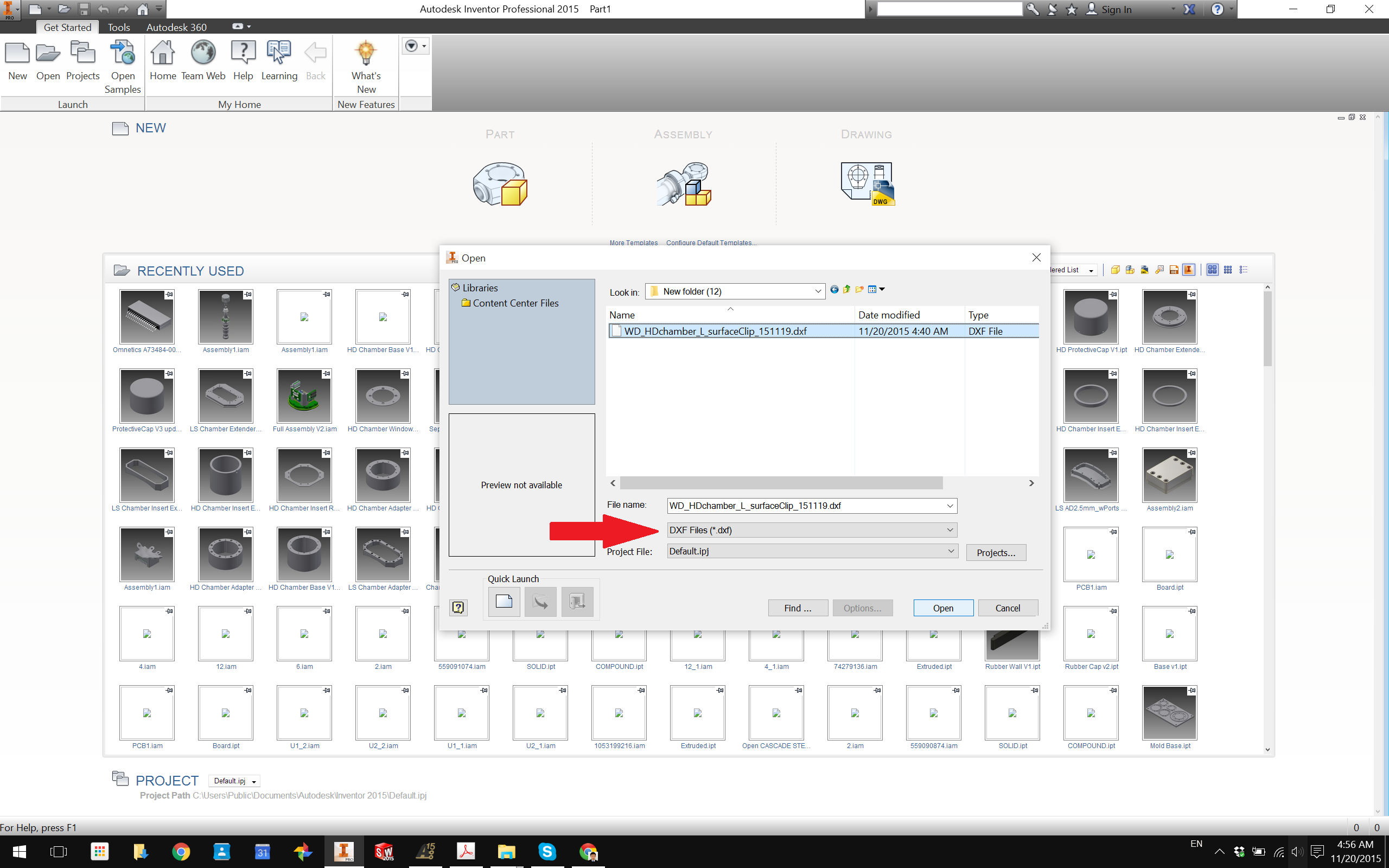Click the Open folder icon in Quick Access toolbar
This screenshot has width=1389, height=868.
(x=63, y=9)
